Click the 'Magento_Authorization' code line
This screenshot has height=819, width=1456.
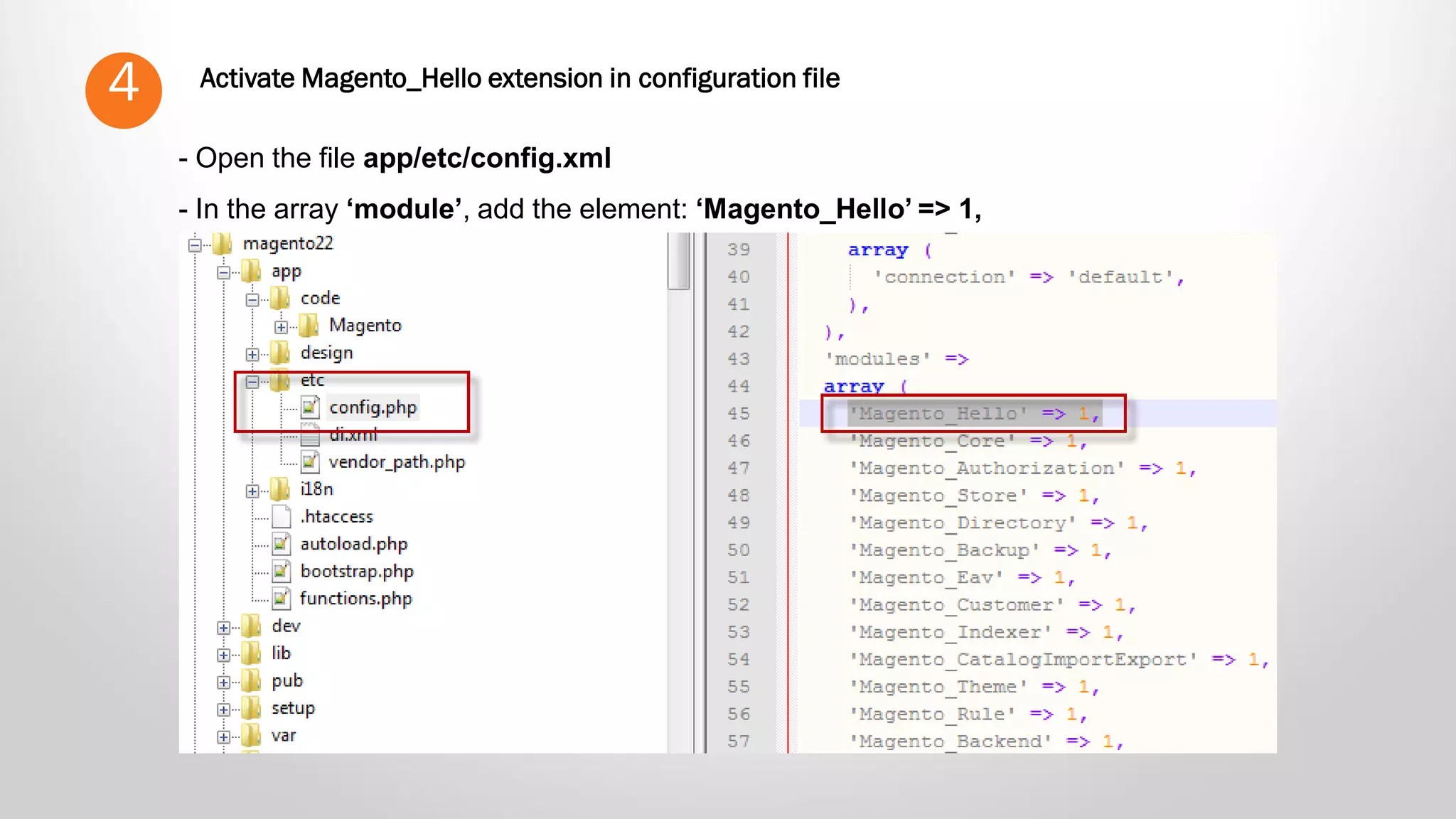(1023, 469)
